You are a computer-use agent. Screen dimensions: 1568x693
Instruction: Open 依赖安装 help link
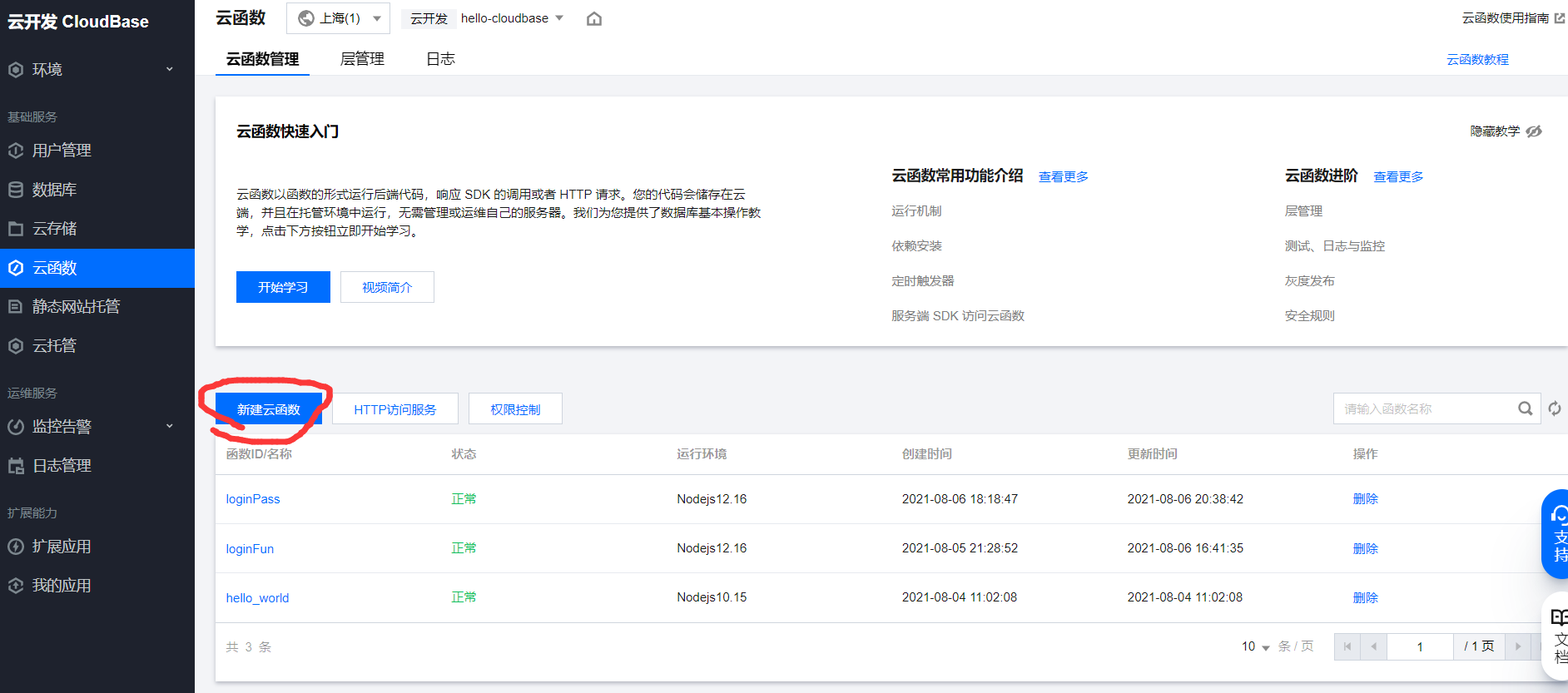[x=916, y=246]
